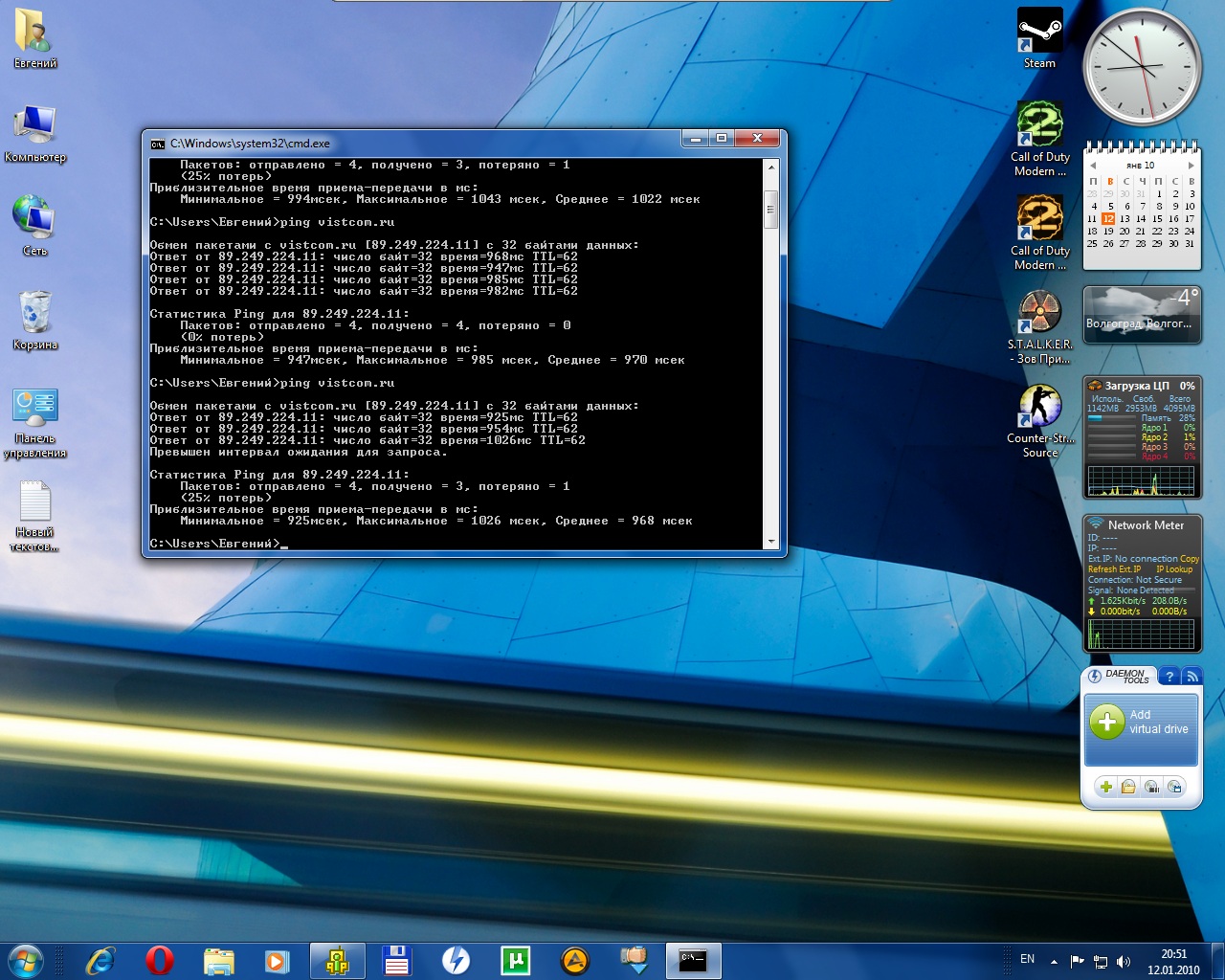Open uTorrent from the taskbar

click(x=515, y=960)
